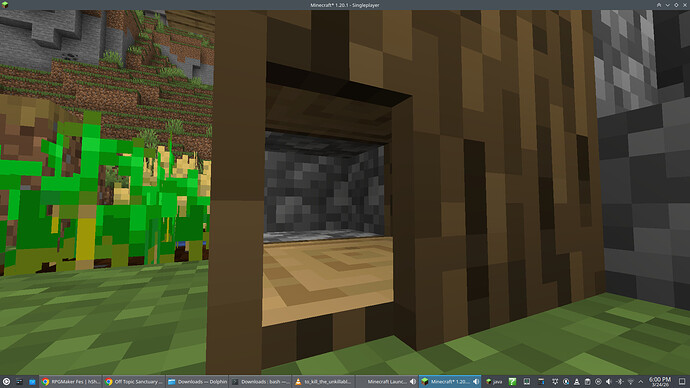690x388 pixels.
Task: Open the VLC tray cone icon
Action: point(576,381)
